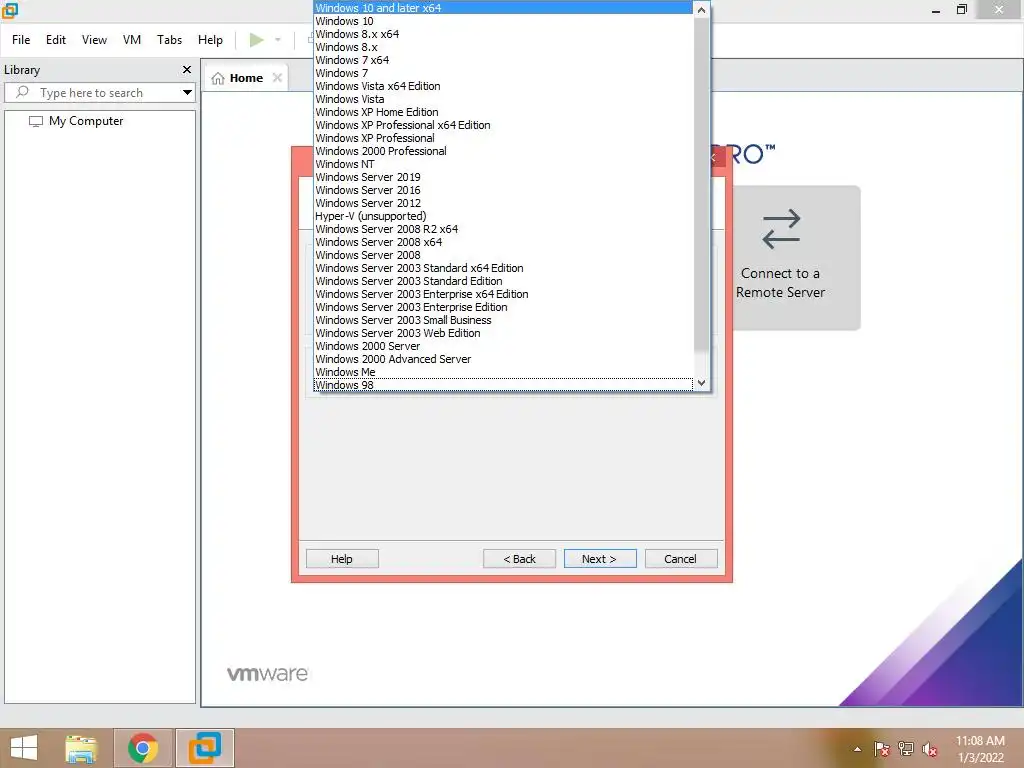Click the green Power On play icon
This screenshot has width=1024, height=768.
click(x=257, y=40)
